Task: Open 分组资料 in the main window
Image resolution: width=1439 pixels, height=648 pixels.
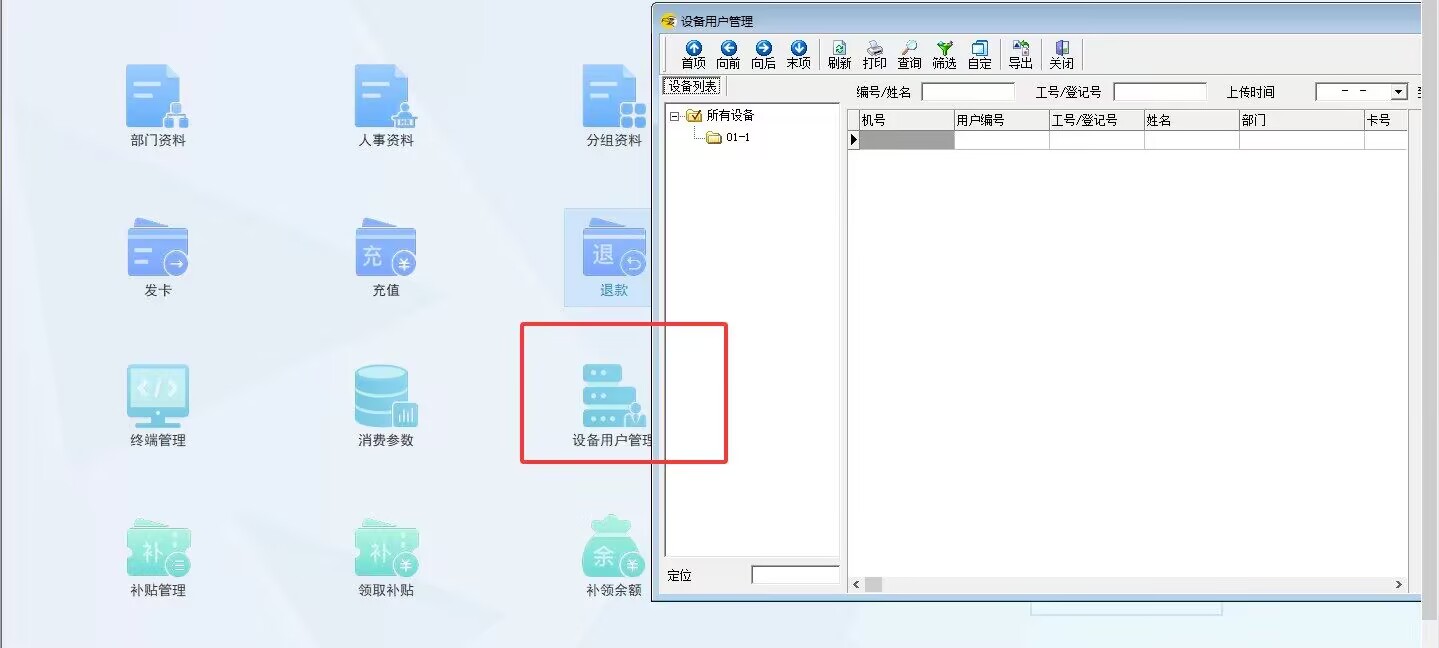Action: [x=614, y=106]
